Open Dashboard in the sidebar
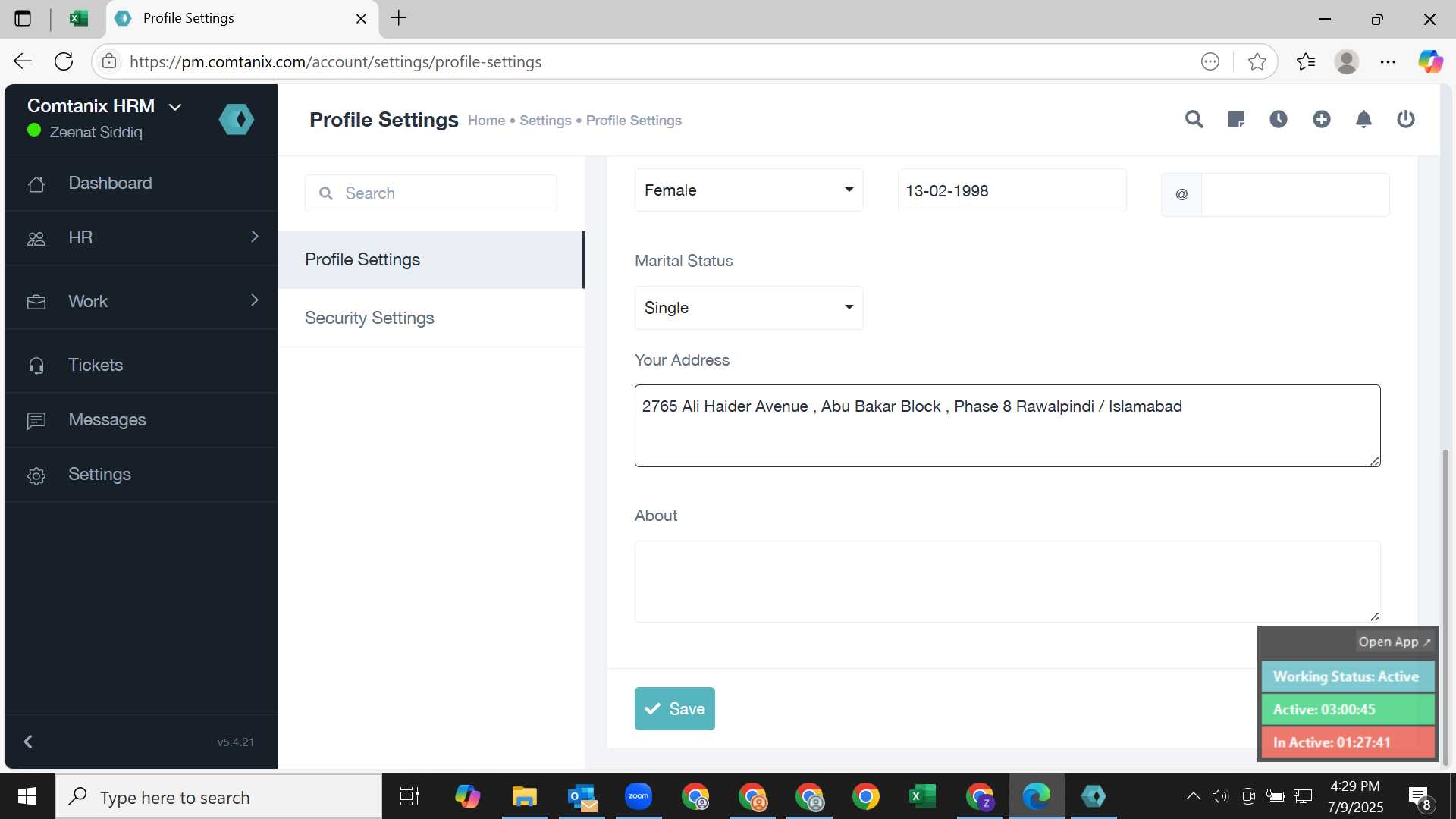 pos(141,183)
